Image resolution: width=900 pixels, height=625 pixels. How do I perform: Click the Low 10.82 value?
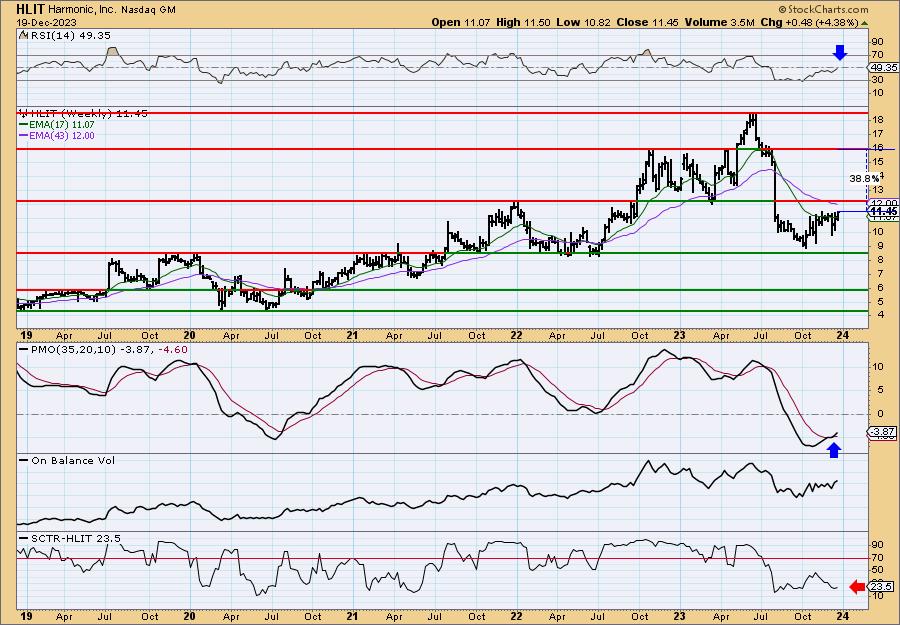(584, 22)
